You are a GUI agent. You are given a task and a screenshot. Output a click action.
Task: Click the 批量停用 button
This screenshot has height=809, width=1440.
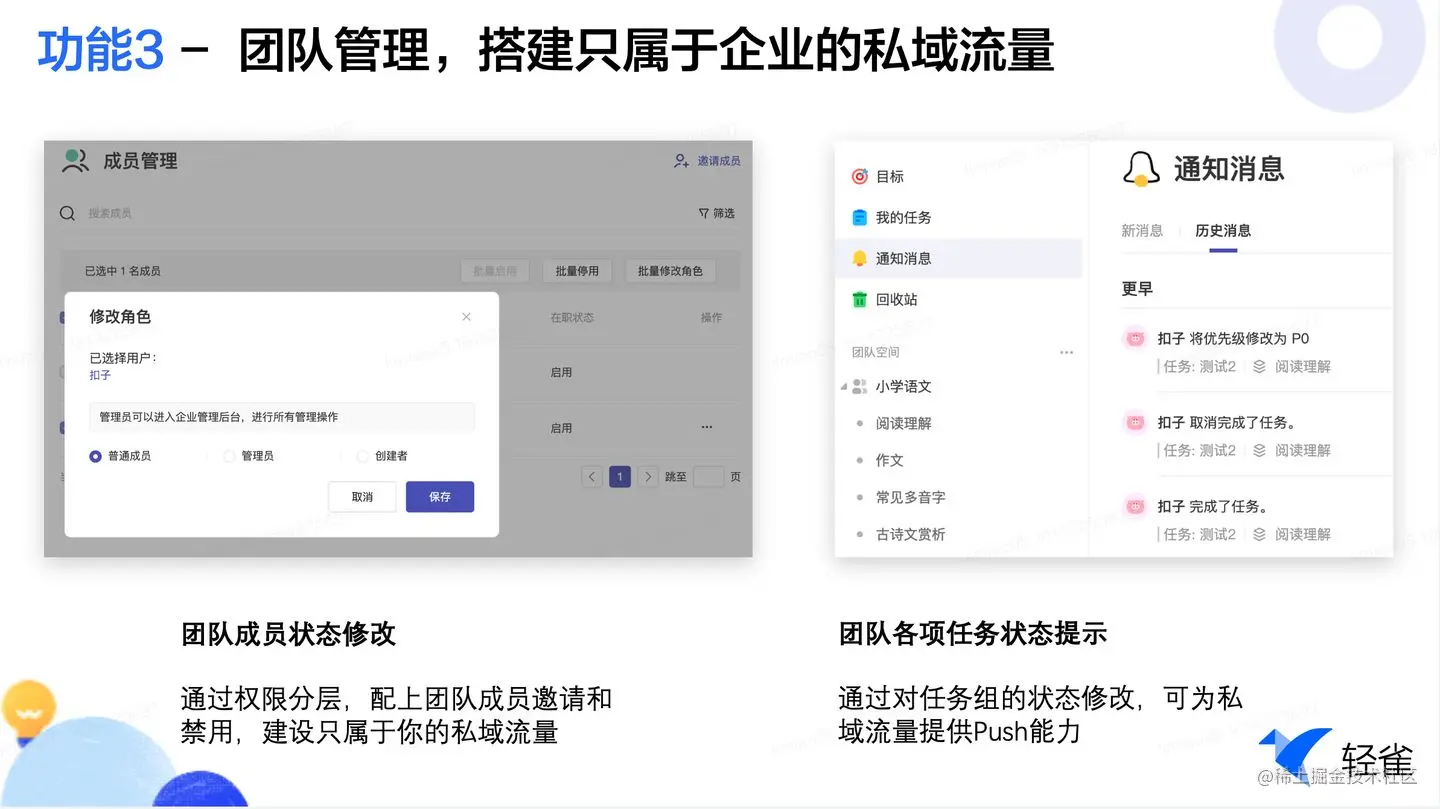[577, 270]
